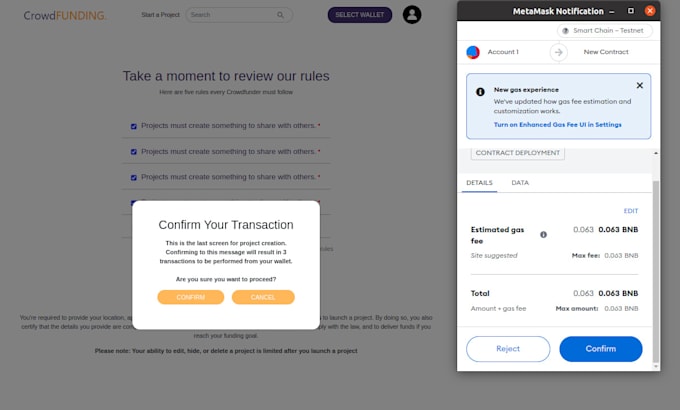Screen dimensions: 680x410
Task: Open the Smart Chain - Testnet network selector
Action: click(605, 31)
